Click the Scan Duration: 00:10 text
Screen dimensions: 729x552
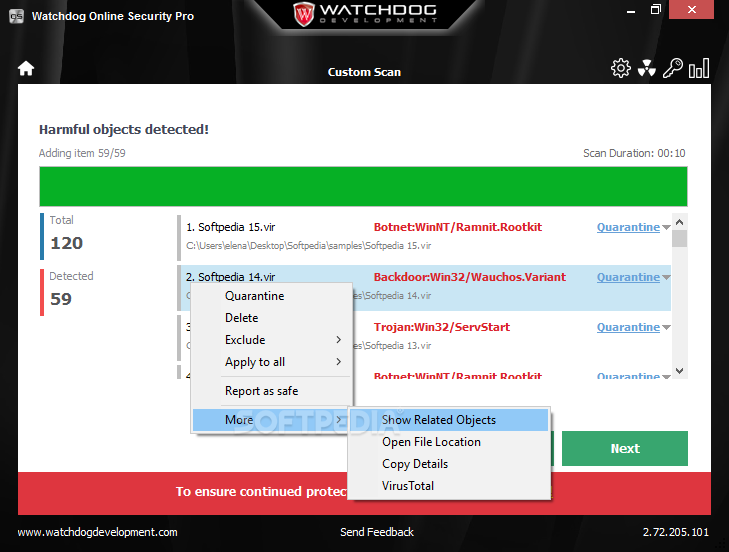634,153
